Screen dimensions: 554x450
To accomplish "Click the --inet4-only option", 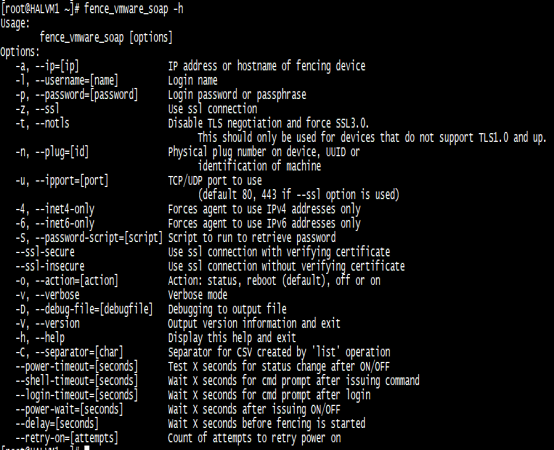I will point(65,209).
